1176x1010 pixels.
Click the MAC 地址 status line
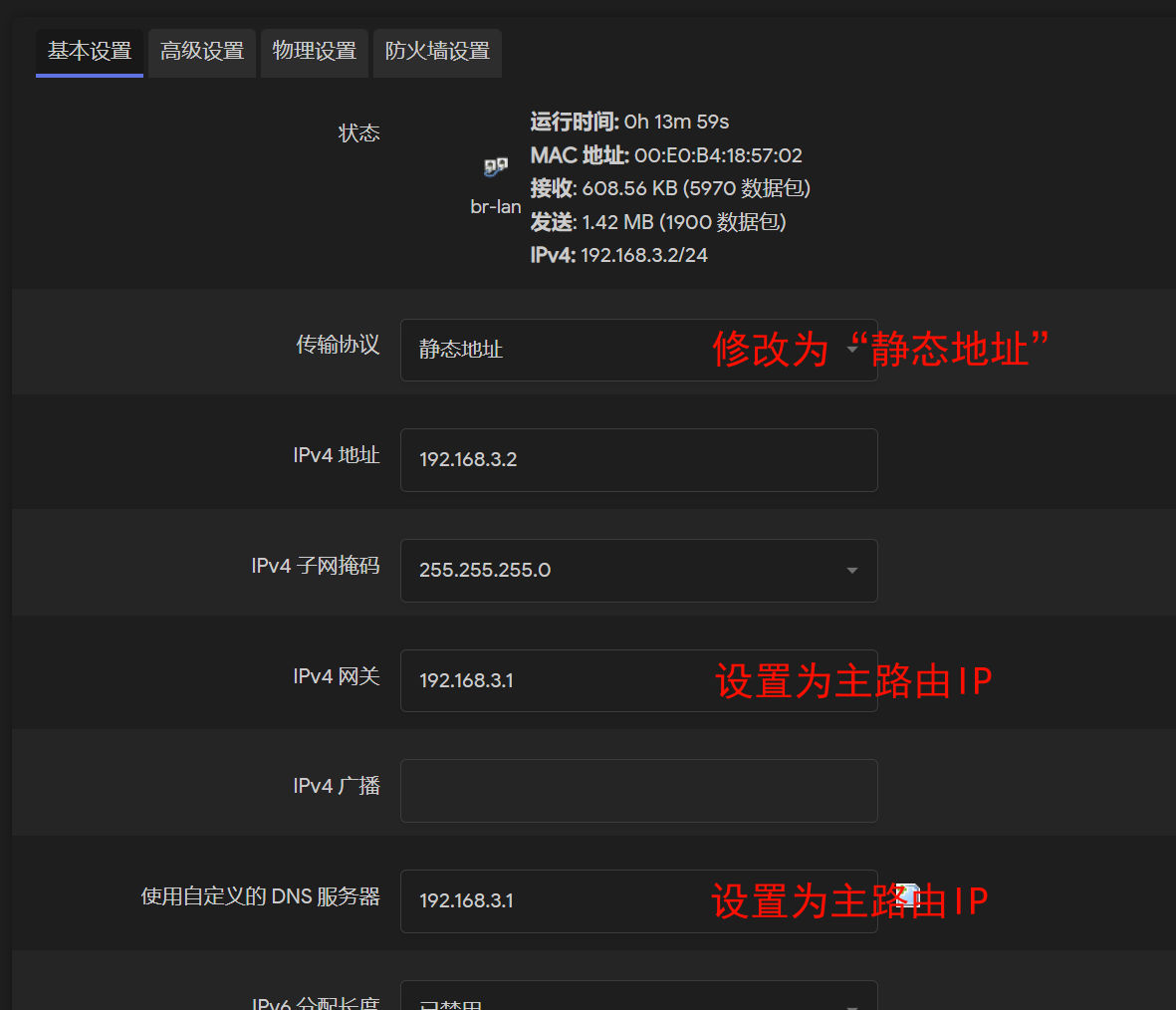click(x=665, y=155)
